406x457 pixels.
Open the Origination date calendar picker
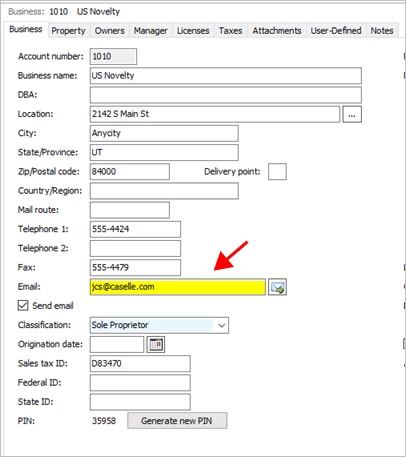156,344
